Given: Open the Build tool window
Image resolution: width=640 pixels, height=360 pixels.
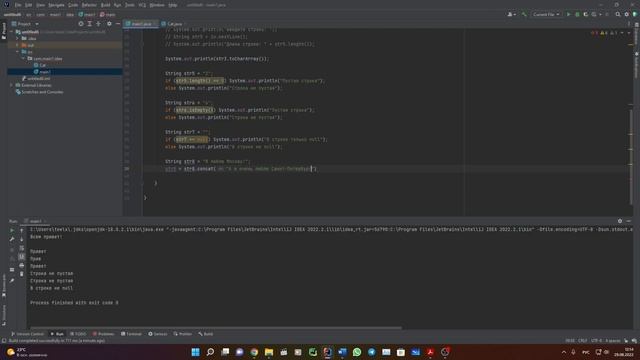Looking at the screenshot, I should [x=206, y=334].
